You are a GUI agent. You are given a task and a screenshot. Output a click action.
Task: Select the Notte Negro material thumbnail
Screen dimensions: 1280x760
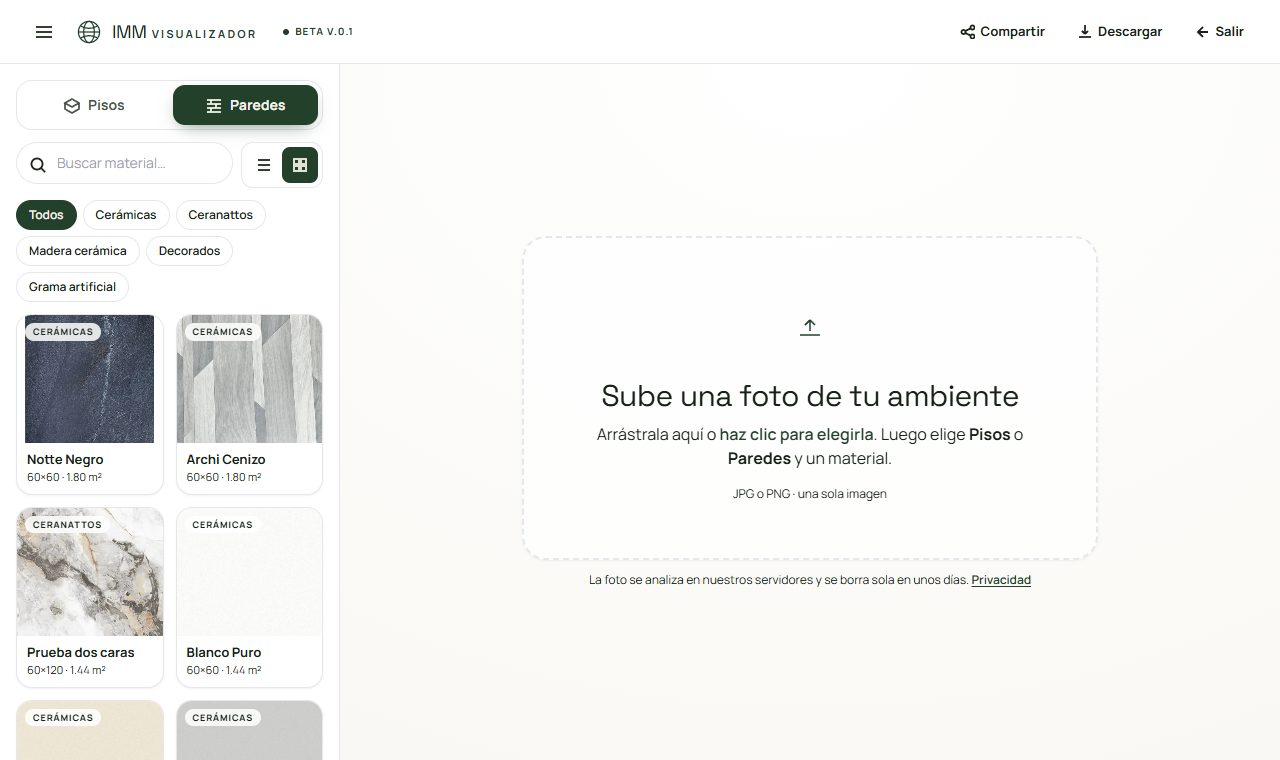tap(90, 379)
